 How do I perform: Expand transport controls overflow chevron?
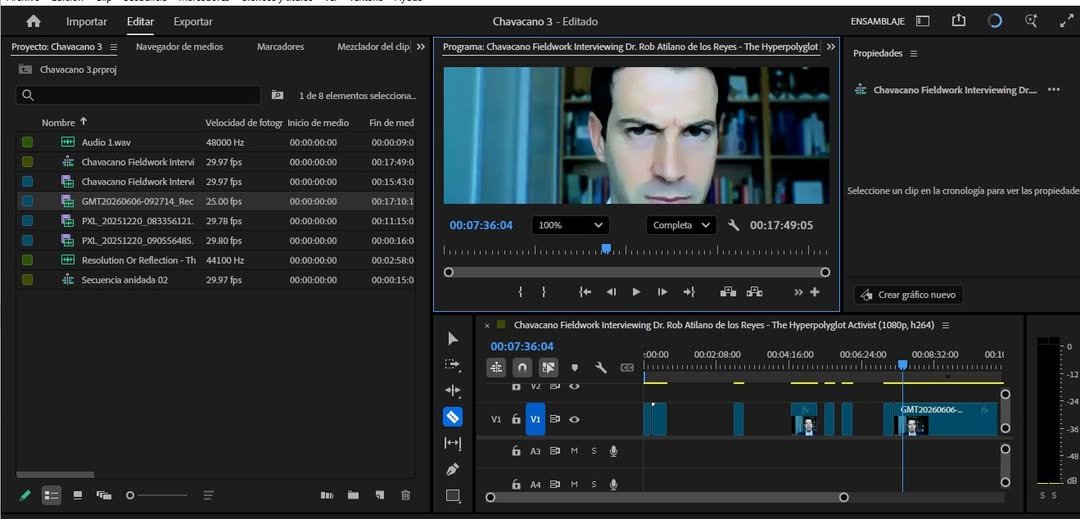tap(798, 292)
